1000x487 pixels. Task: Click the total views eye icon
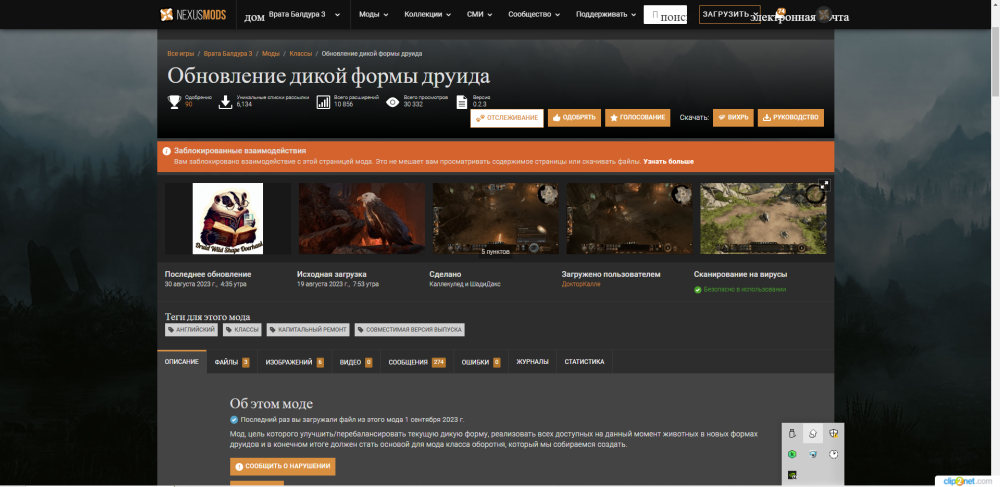(x=393, y=102)
